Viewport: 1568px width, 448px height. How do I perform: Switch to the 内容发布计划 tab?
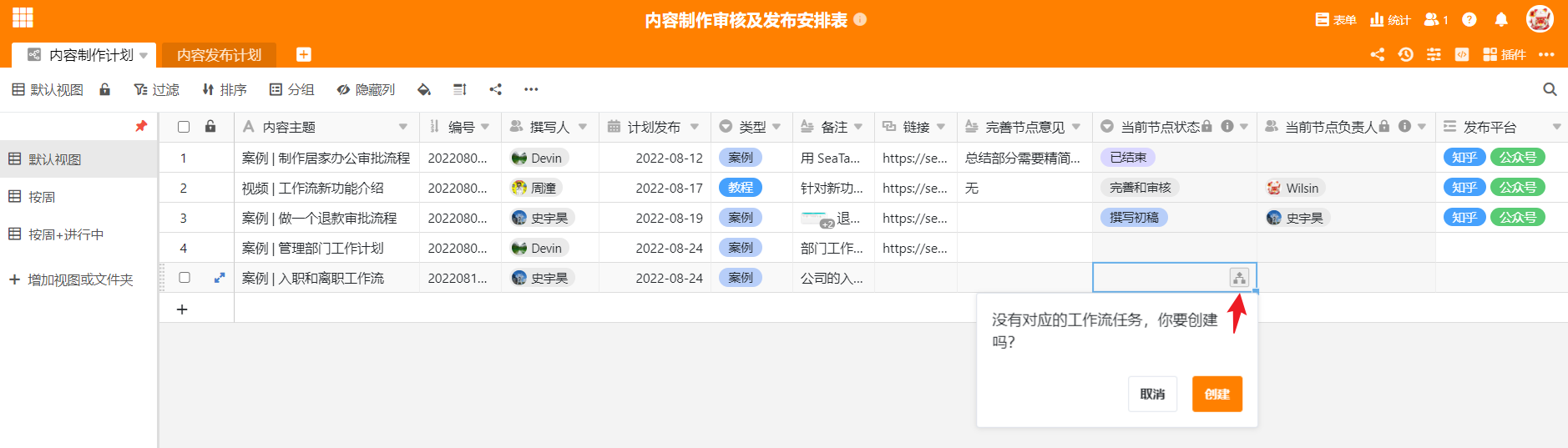coord(219,55)
